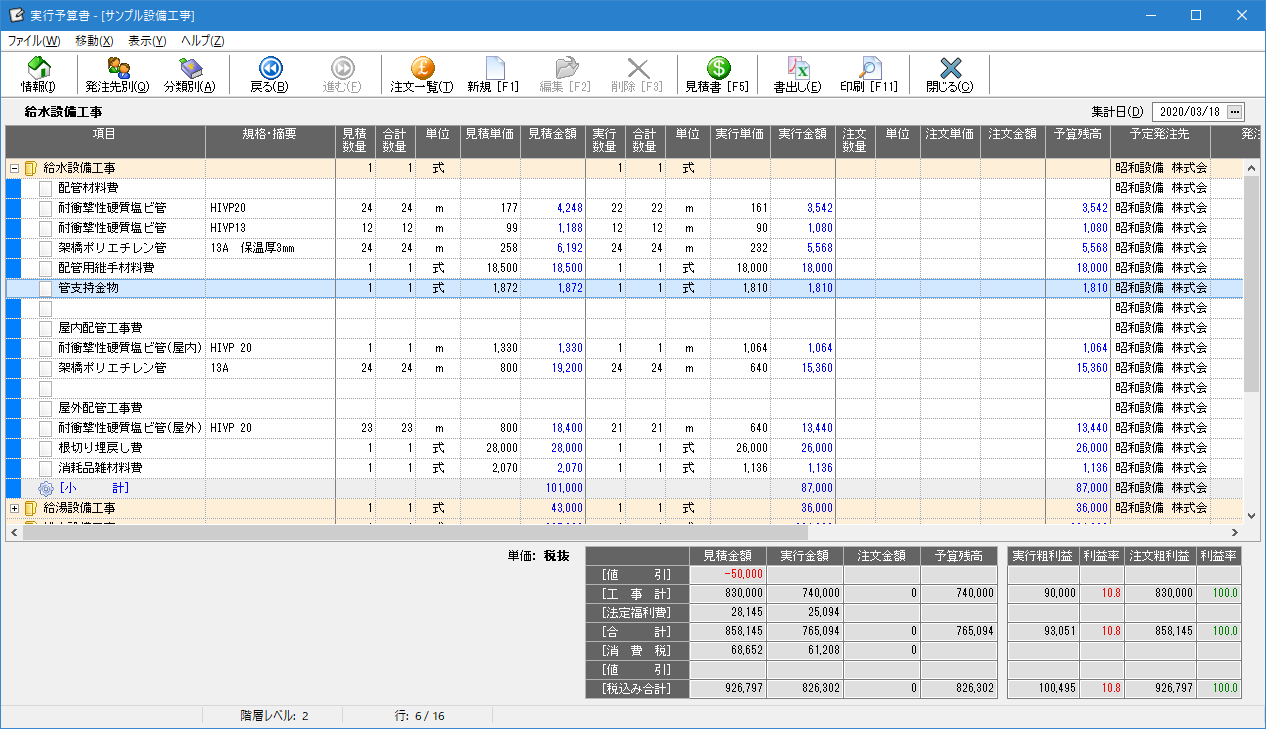The width and height of the screenshot is (1266, 729).
Task: Click the [小 計] subtotal label
Action: [93, 488]
